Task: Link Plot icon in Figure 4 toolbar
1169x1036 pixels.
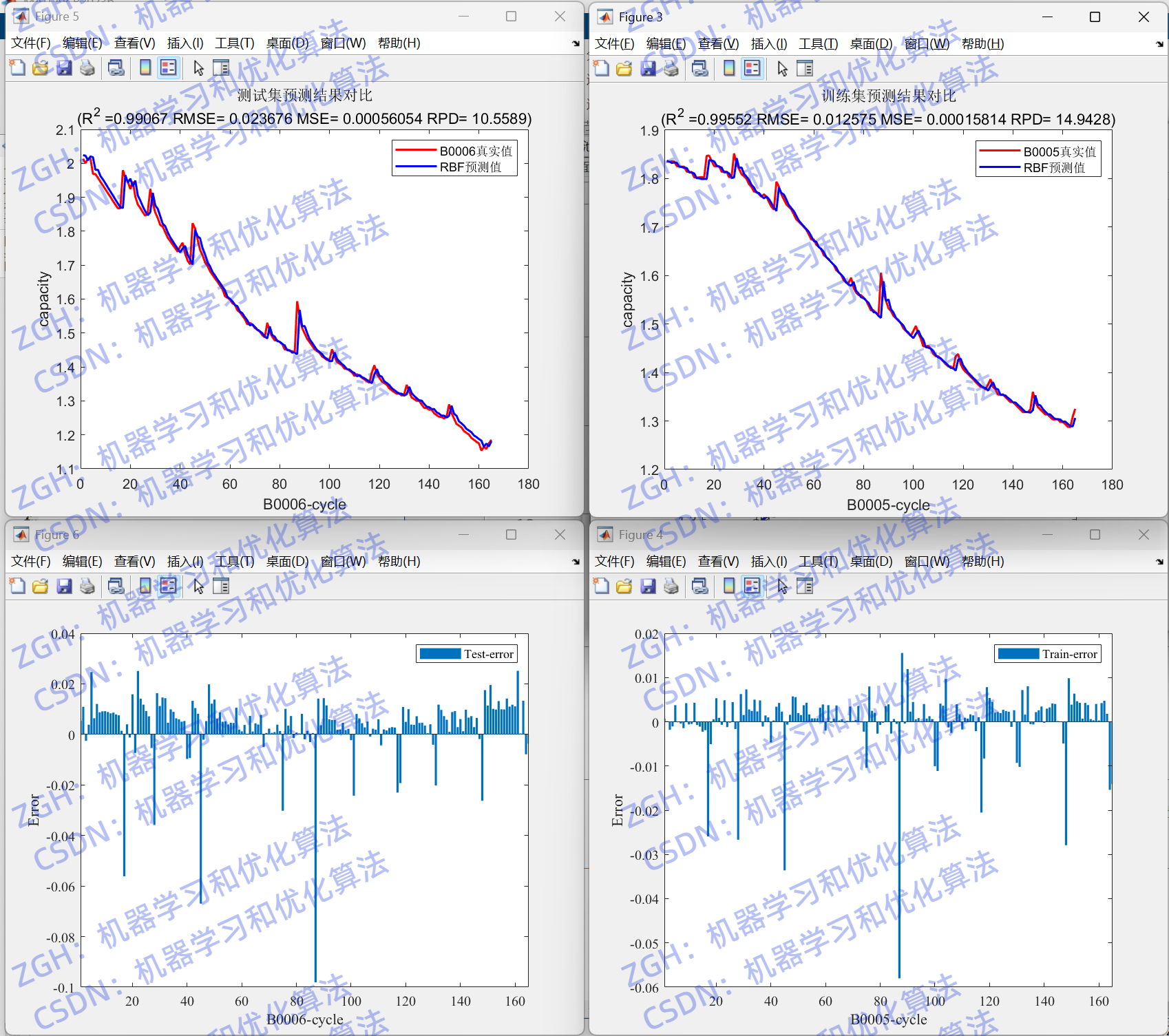Action: (700, 586)
